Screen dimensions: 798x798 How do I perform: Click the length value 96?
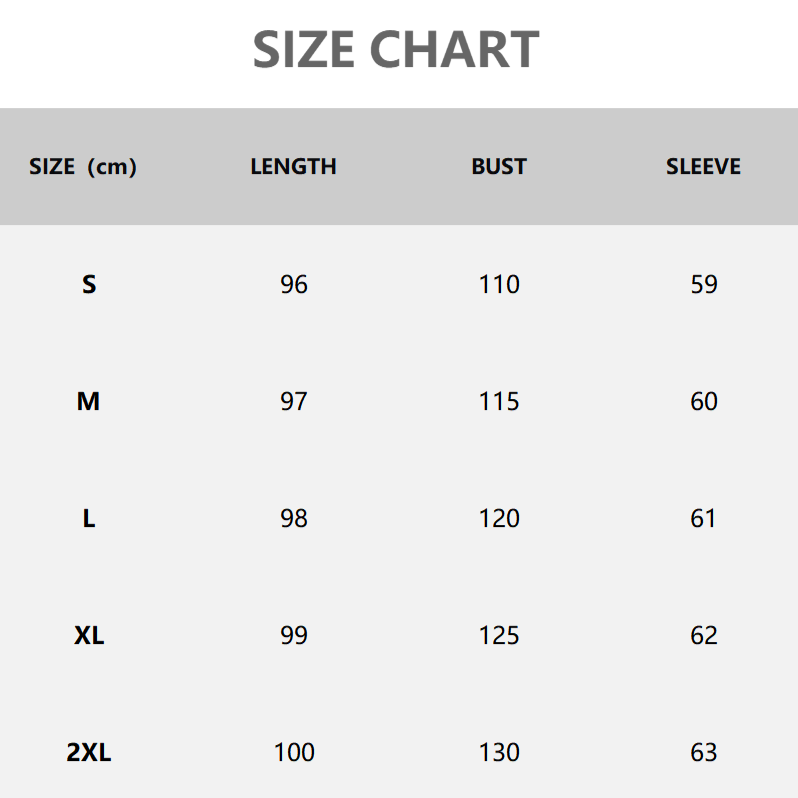[x=294, y=285]
